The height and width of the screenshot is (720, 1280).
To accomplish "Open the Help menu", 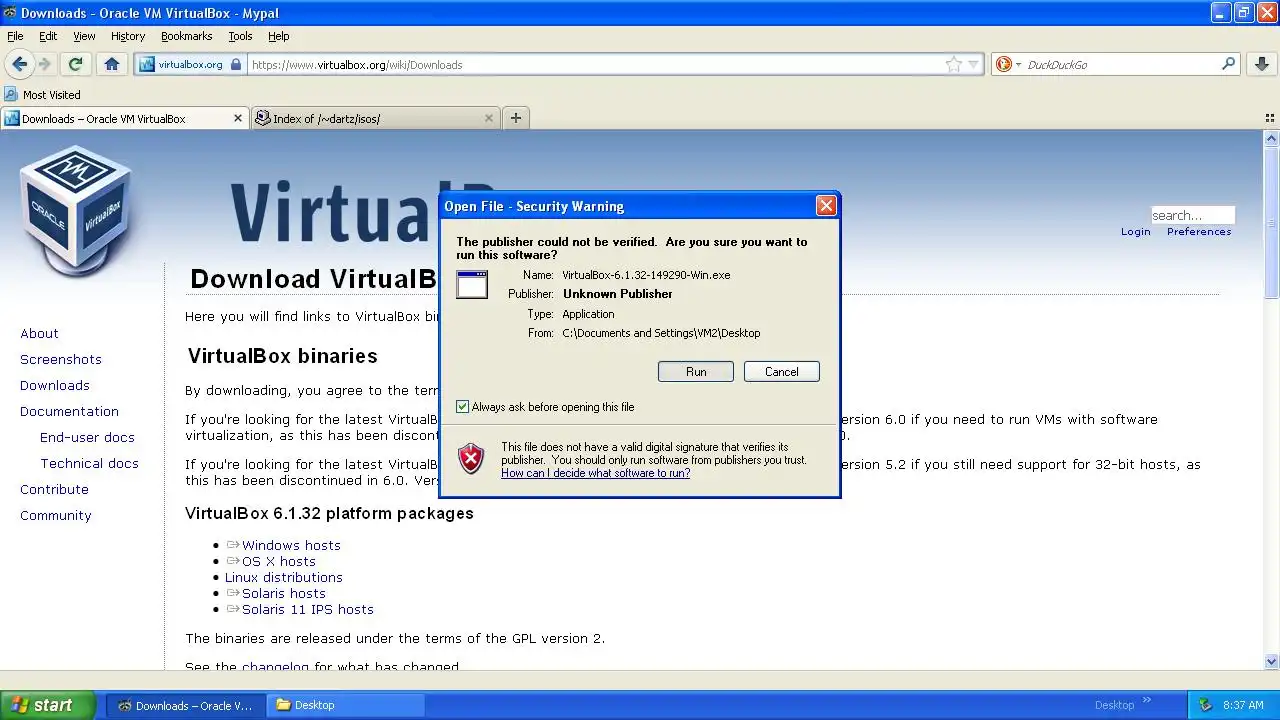I will (279, 36).
